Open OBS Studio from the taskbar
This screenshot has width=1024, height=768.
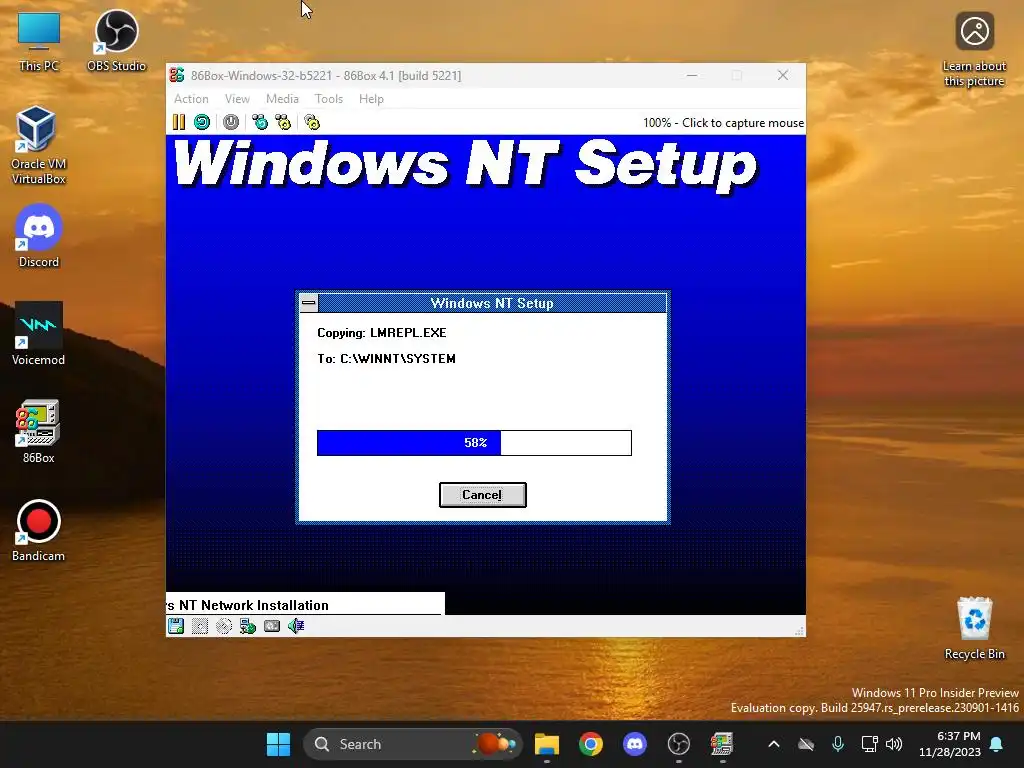[x=679, y=744]
